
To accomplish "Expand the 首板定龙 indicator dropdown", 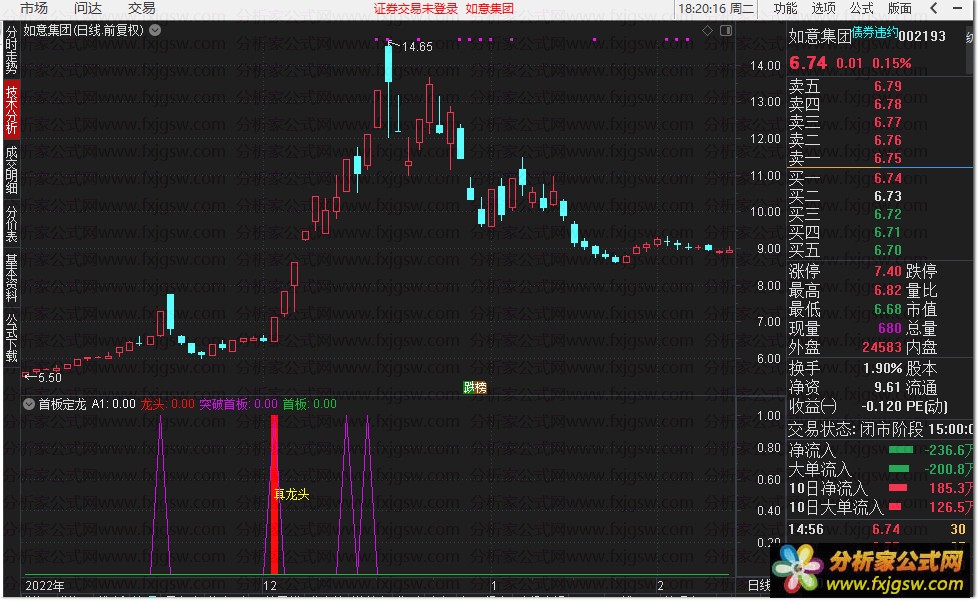I will [x=29, y=404].
